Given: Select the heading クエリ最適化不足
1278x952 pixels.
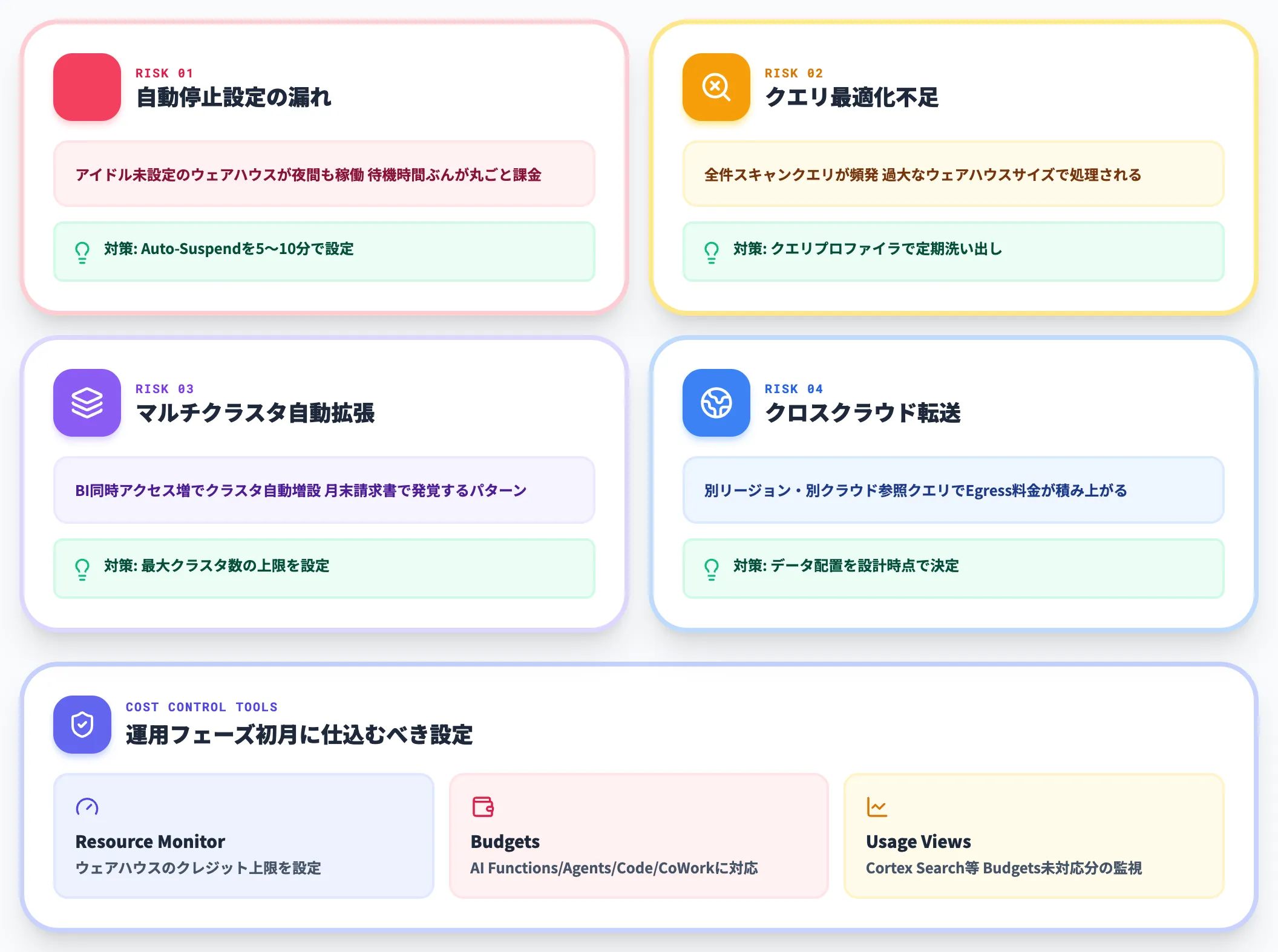Looking at the screenshot, I should click(852, 97).
